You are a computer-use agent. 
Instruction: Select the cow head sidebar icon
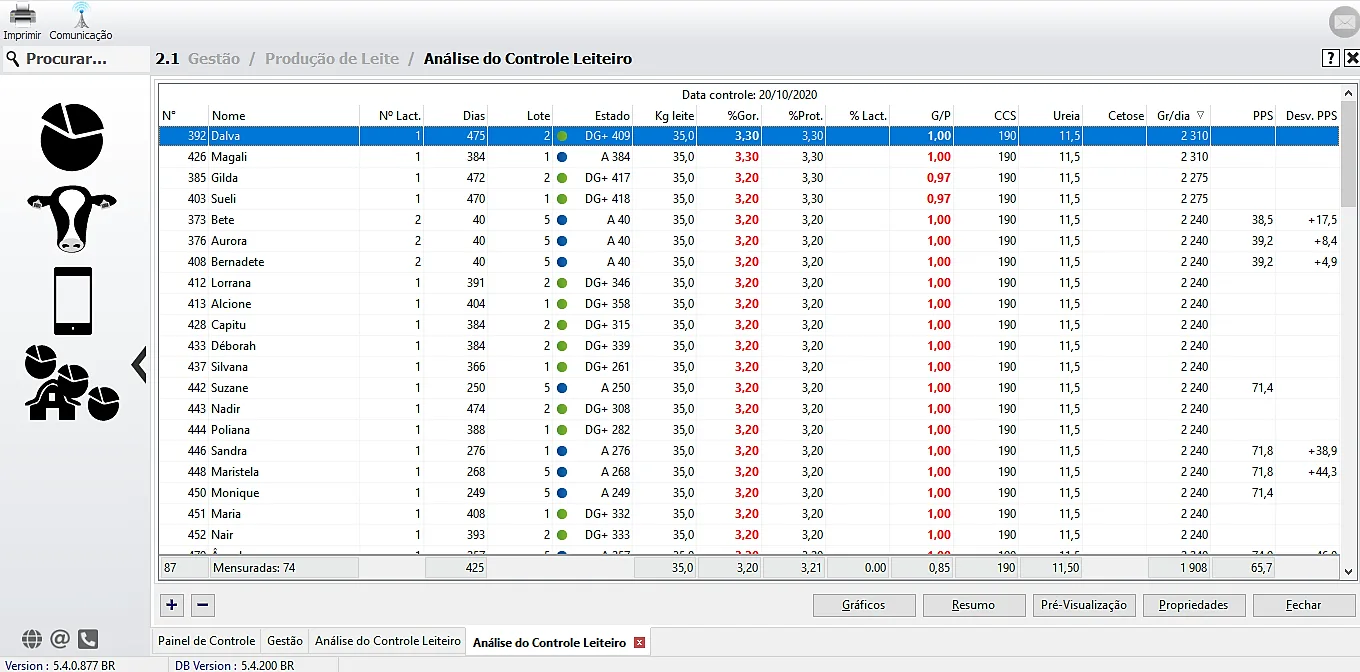click(72, 217)
